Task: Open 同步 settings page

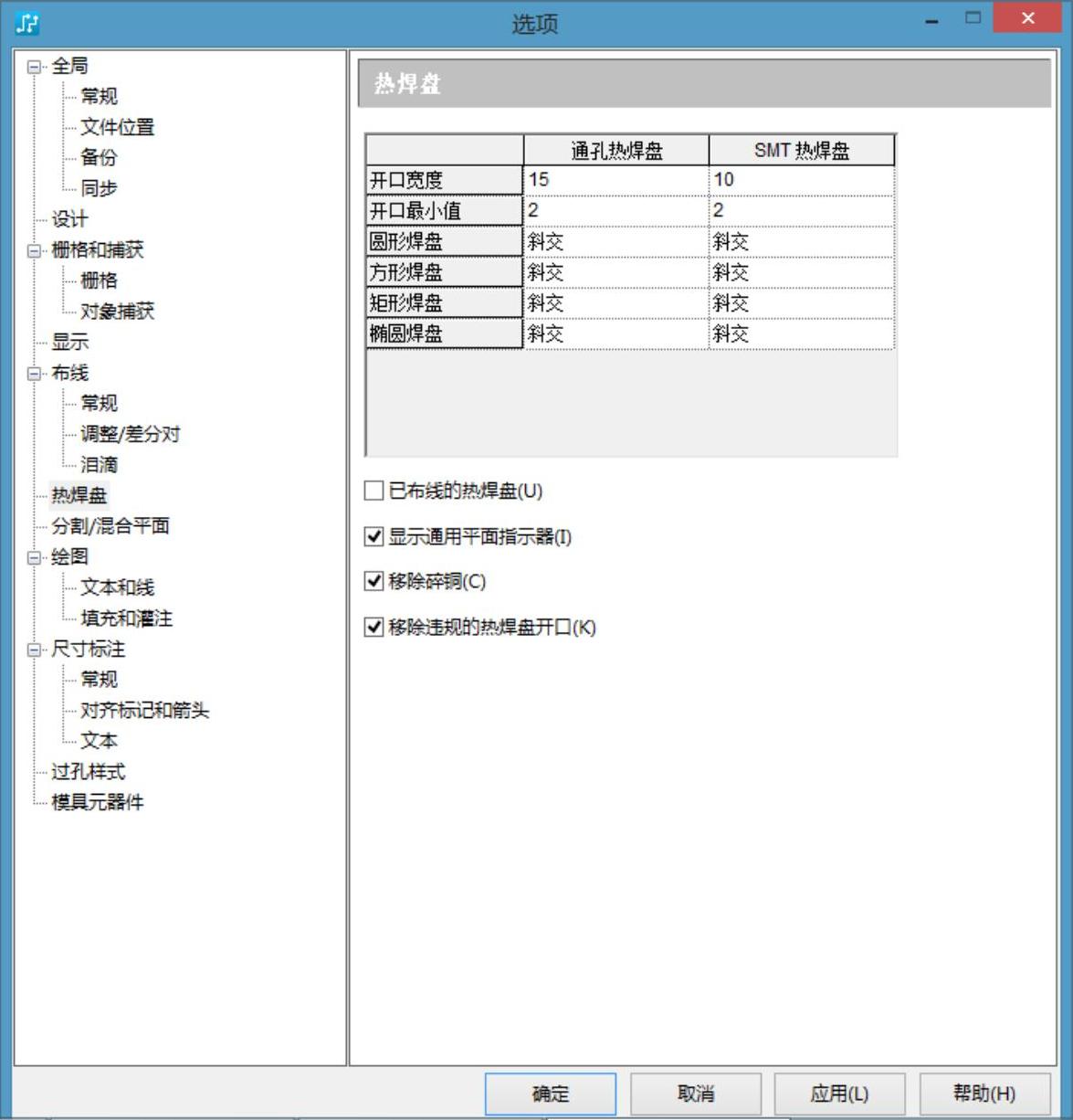Action: [x=99, y=188]
